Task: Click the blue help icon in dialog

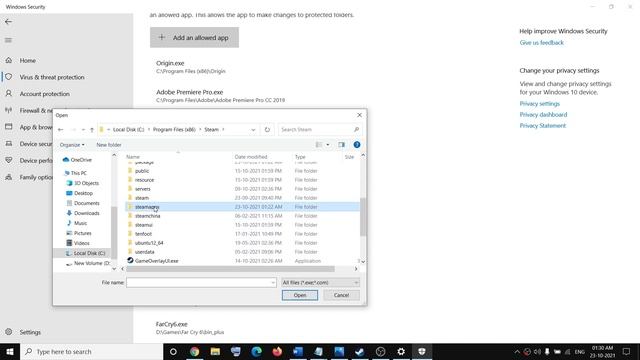Action: pos(357,144)
